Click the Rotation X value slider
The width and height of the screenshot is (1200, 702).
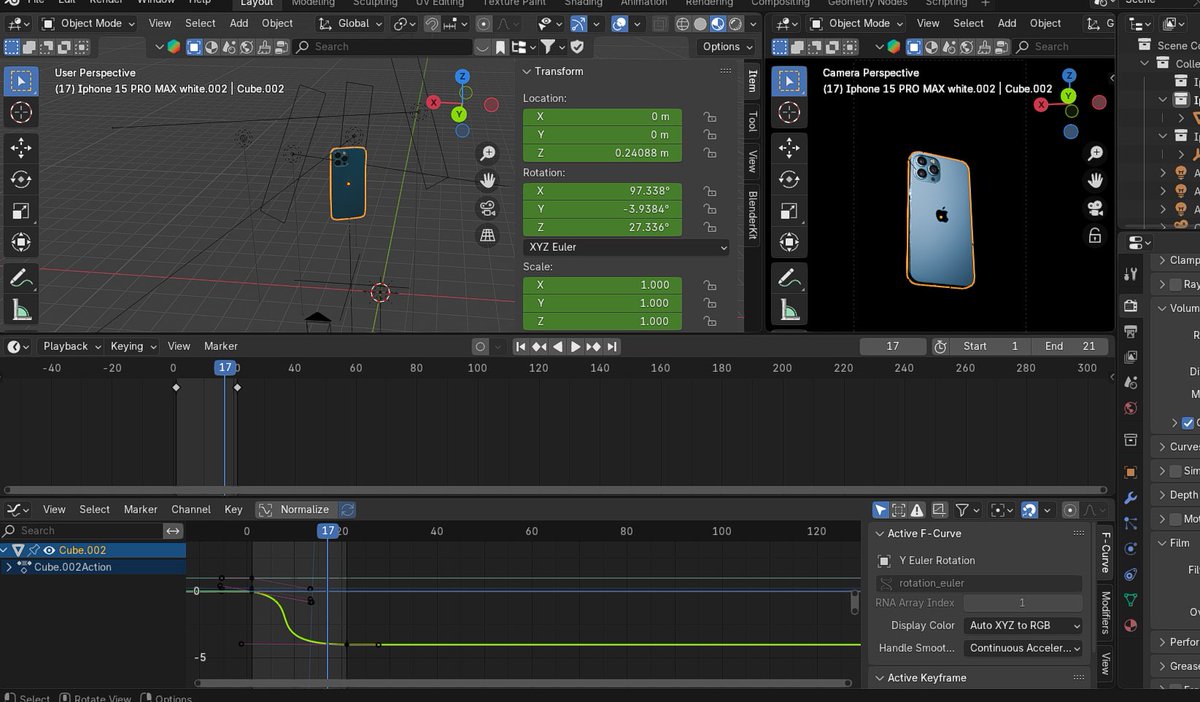[602, 191]
